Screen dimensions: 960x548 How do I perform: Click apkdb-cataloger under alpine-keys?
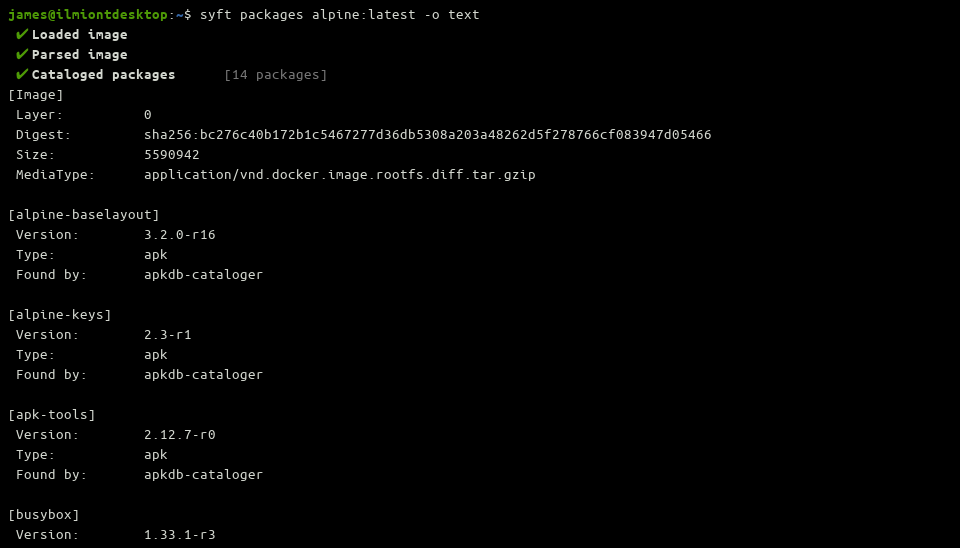point(203,375)
